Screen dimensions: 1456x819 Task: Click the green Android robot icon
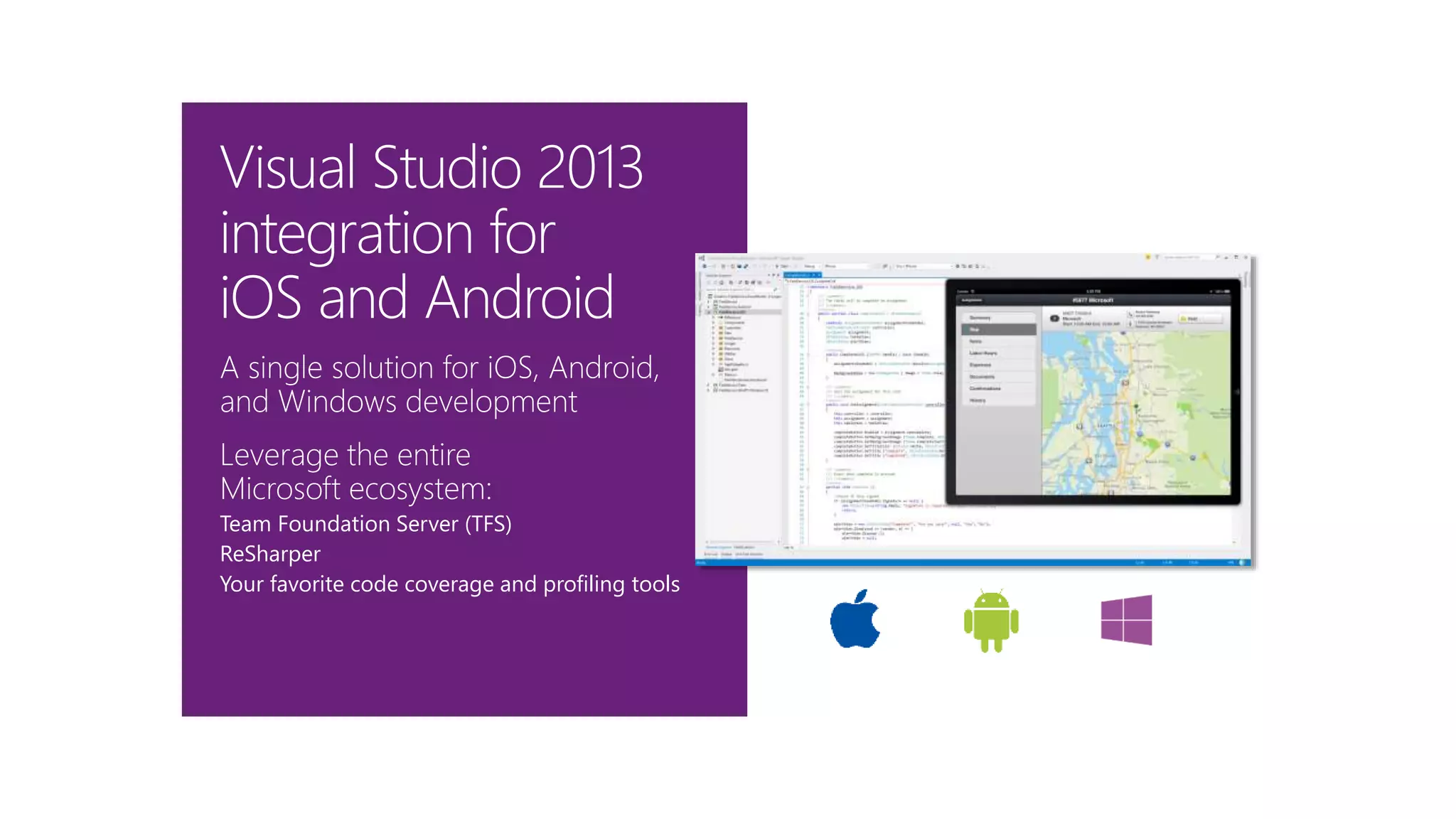point(991,620)
